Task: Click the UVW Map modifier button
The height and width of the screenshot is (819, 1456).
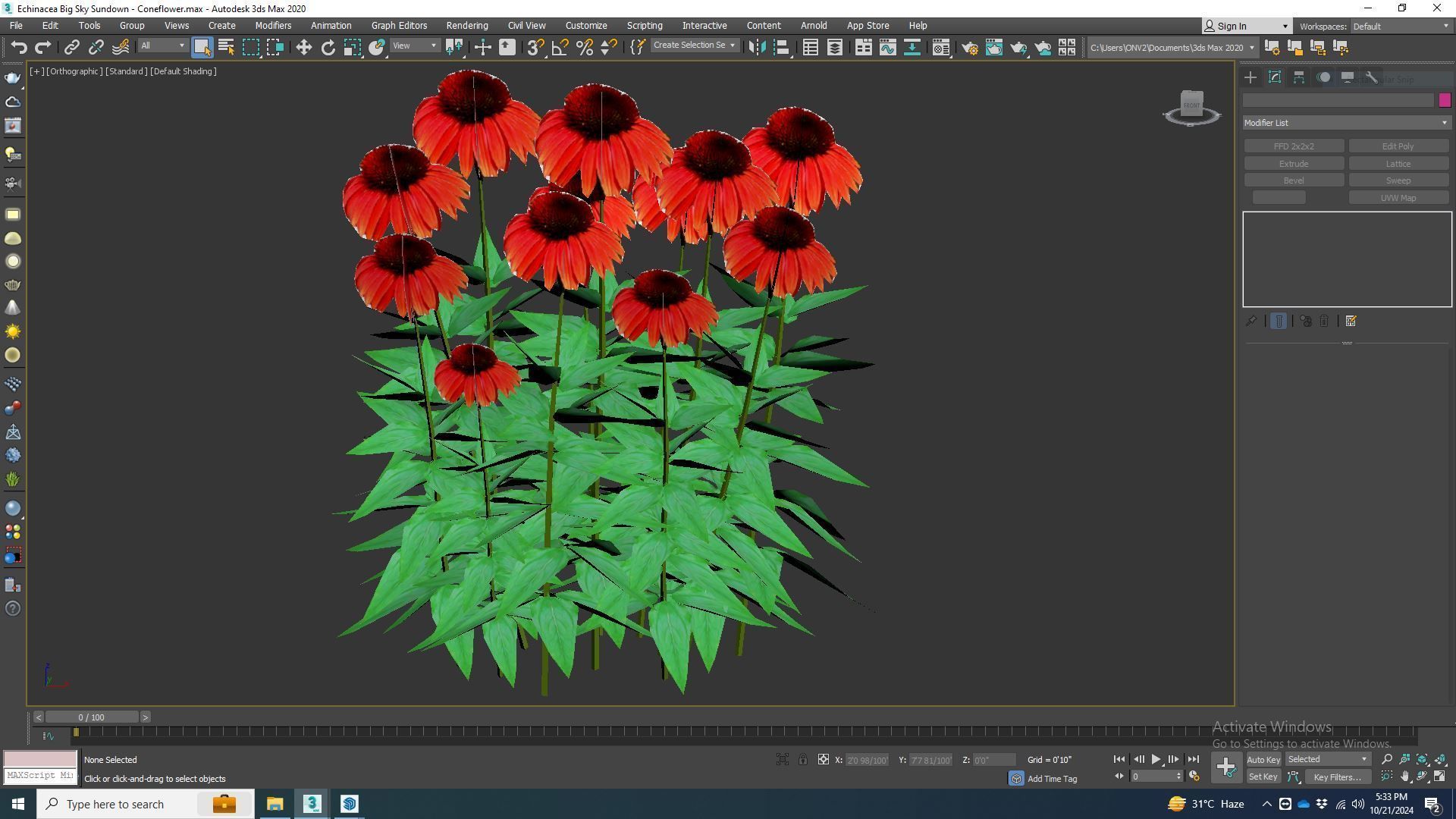Action: click(1398, 198)
